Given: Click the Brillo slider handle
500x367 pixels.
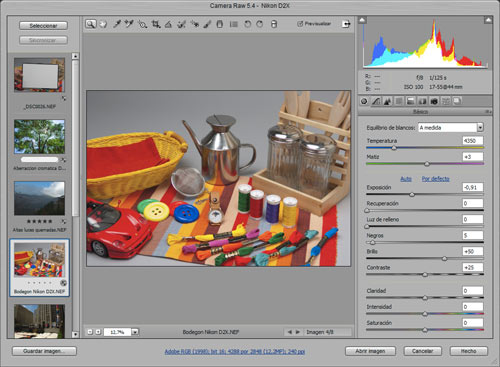Looking at the screenshot, I should click(x=444, y=258).
